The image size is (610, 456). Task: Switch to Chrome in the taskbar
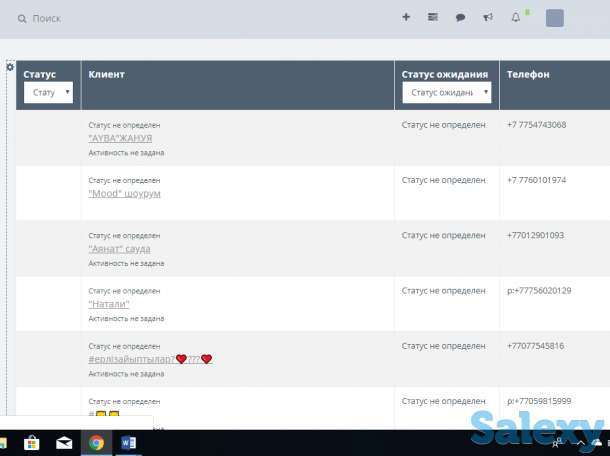[x=96, y=443]
